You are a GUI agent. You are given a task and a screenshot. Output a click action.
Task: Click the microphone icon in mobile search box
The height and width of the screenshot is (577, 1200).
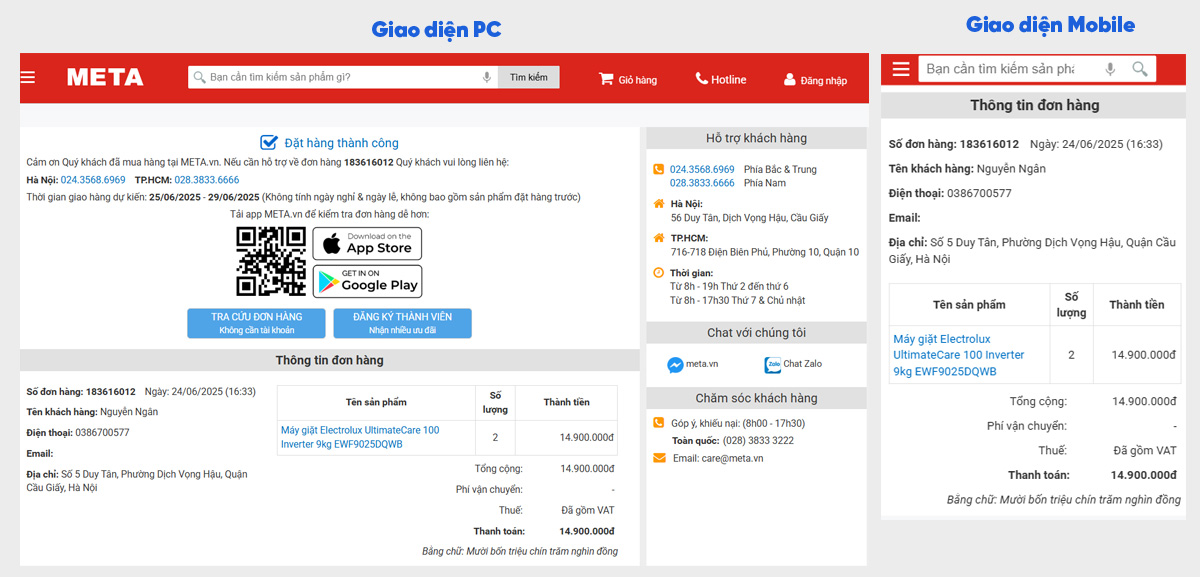[1110, 69]
